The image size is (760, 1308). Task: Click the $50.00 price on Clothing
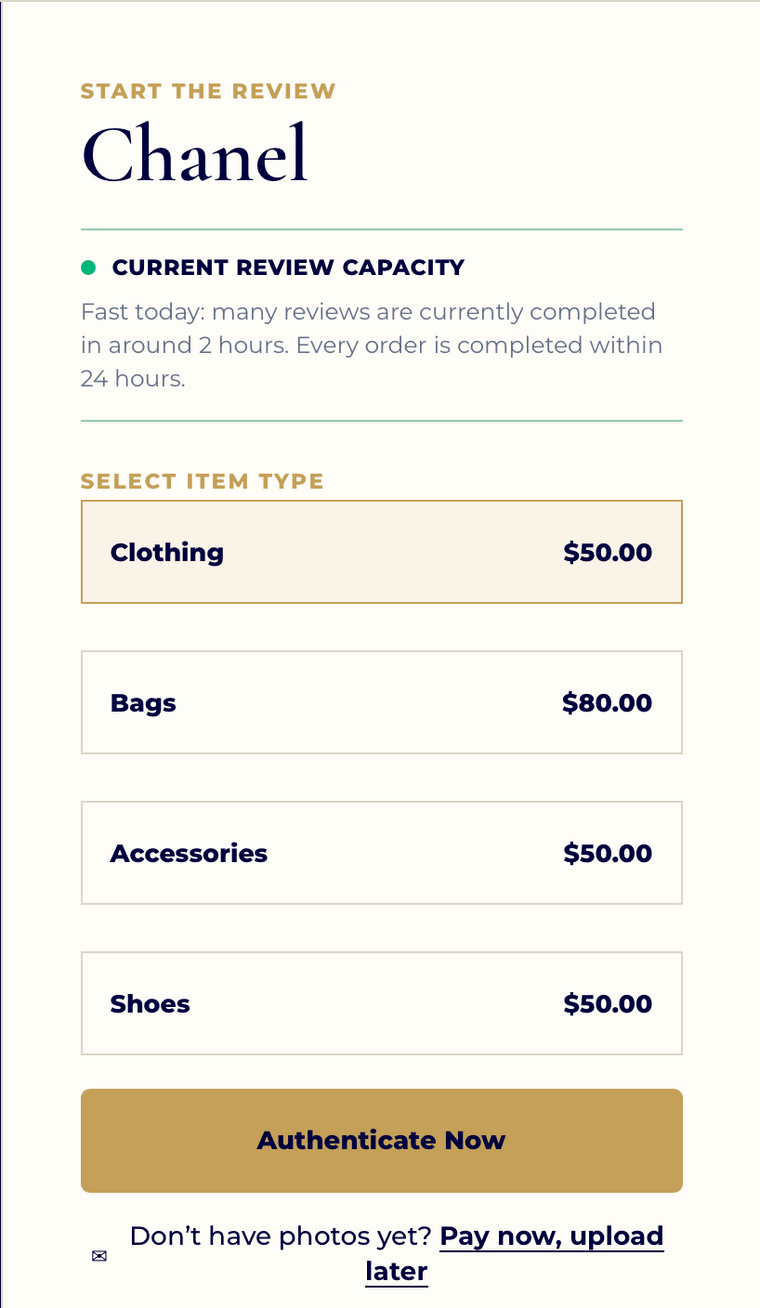coord(608,552)
